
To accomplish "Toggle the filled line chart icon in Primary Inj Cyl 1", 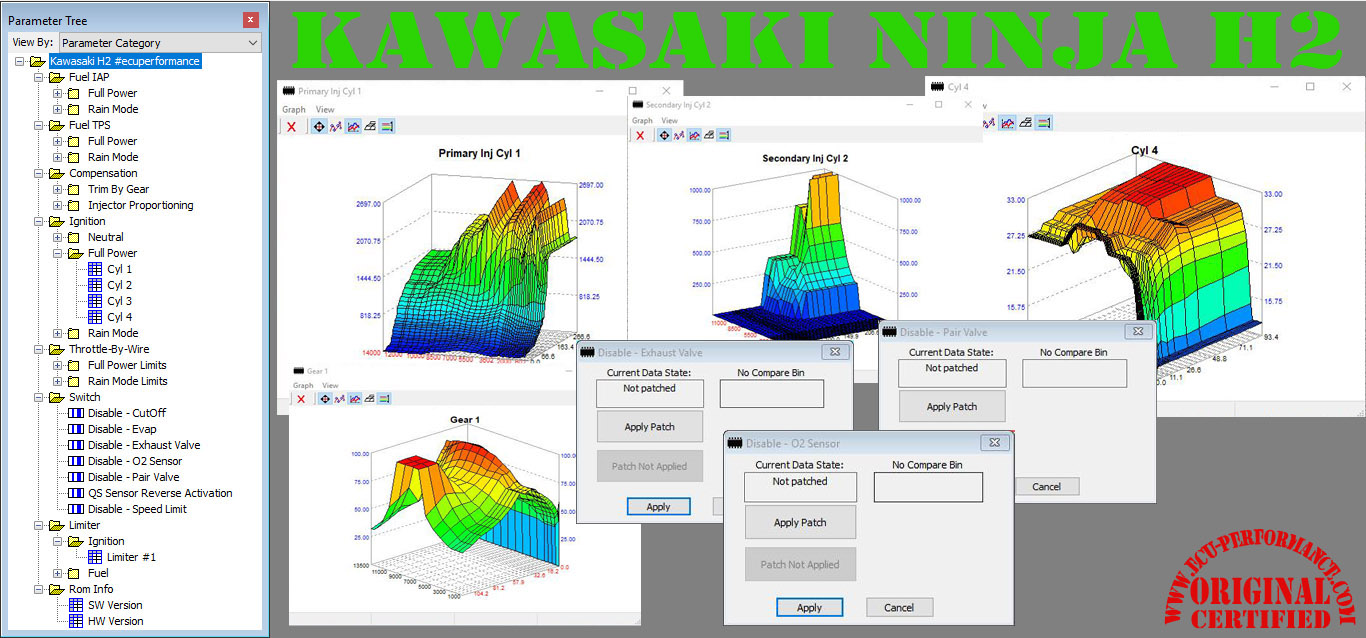I will [354, 127].
